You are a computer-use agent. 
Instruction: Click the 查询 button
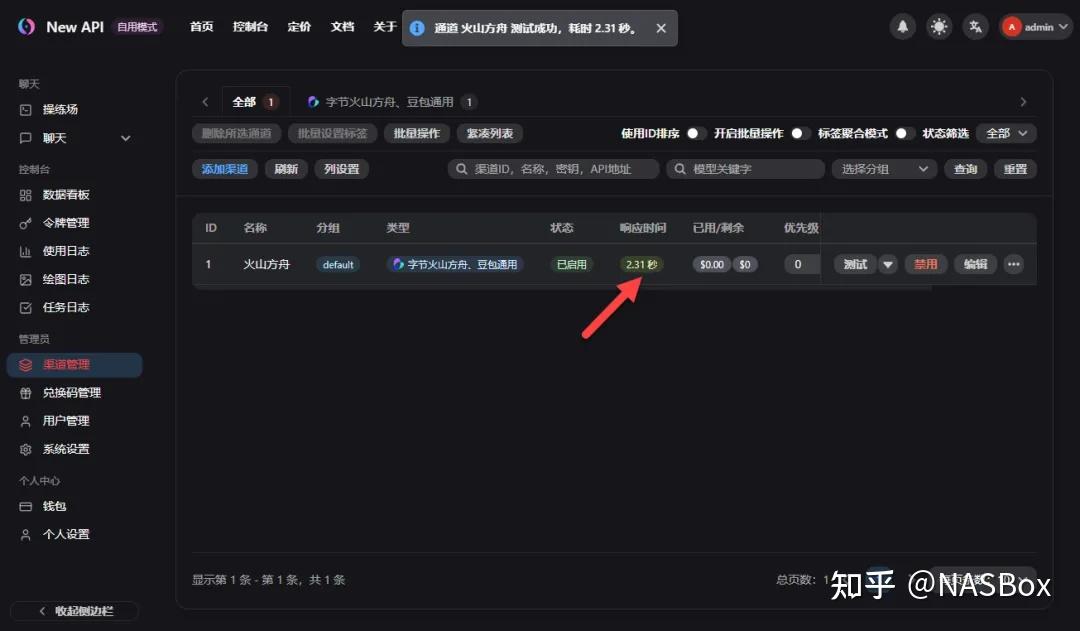[965, 169]
